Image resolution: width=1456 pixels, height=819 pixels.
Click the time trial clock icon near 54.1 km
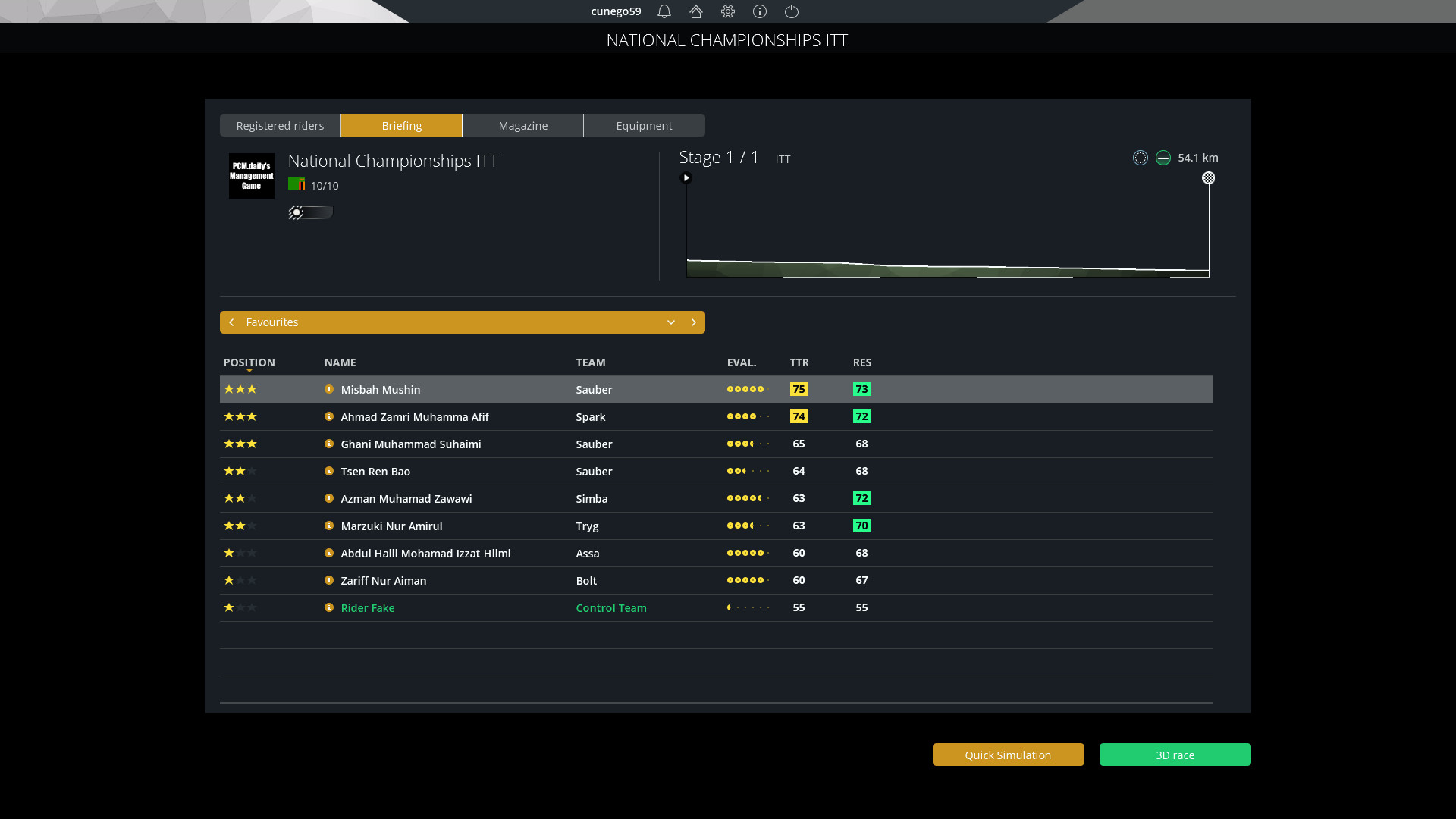[x=1141, y=158]
